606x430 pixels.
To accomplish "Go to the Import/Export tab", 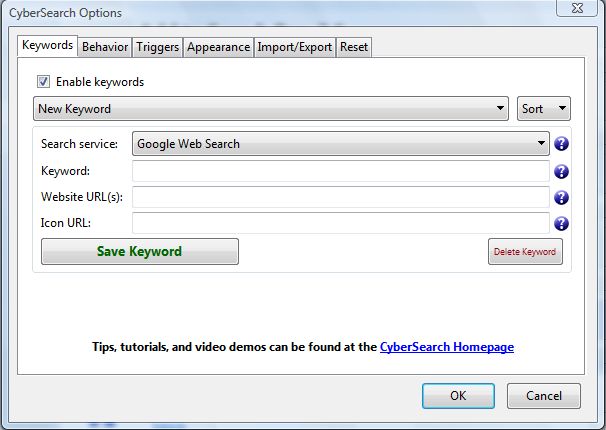I will coord(294,47).
